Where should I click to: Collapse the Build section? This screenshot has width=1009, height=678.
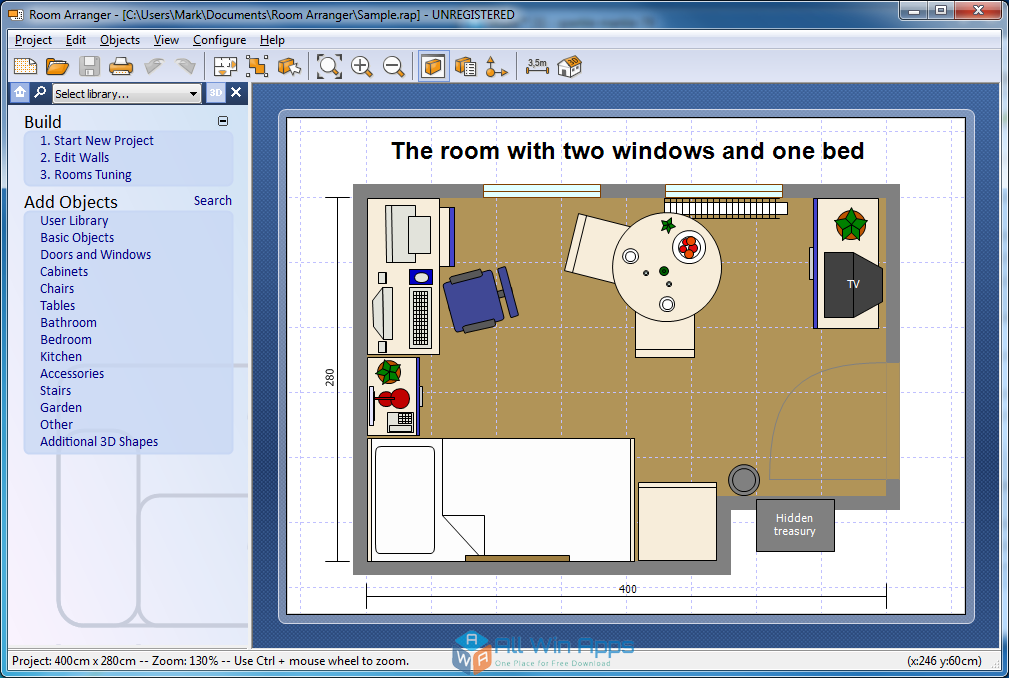223,121
